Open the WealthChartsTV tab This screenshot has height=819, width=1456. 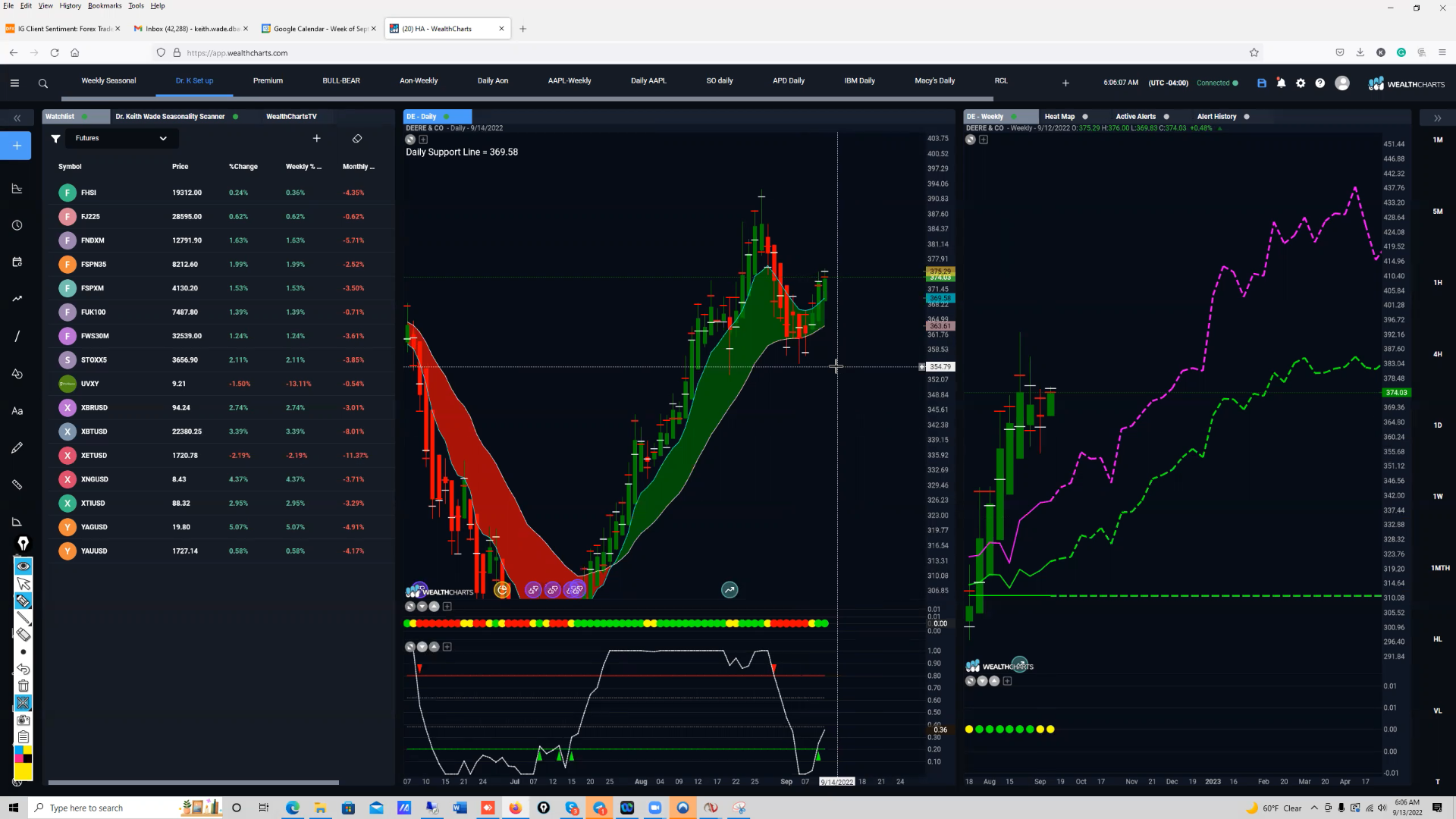[292, 117]
